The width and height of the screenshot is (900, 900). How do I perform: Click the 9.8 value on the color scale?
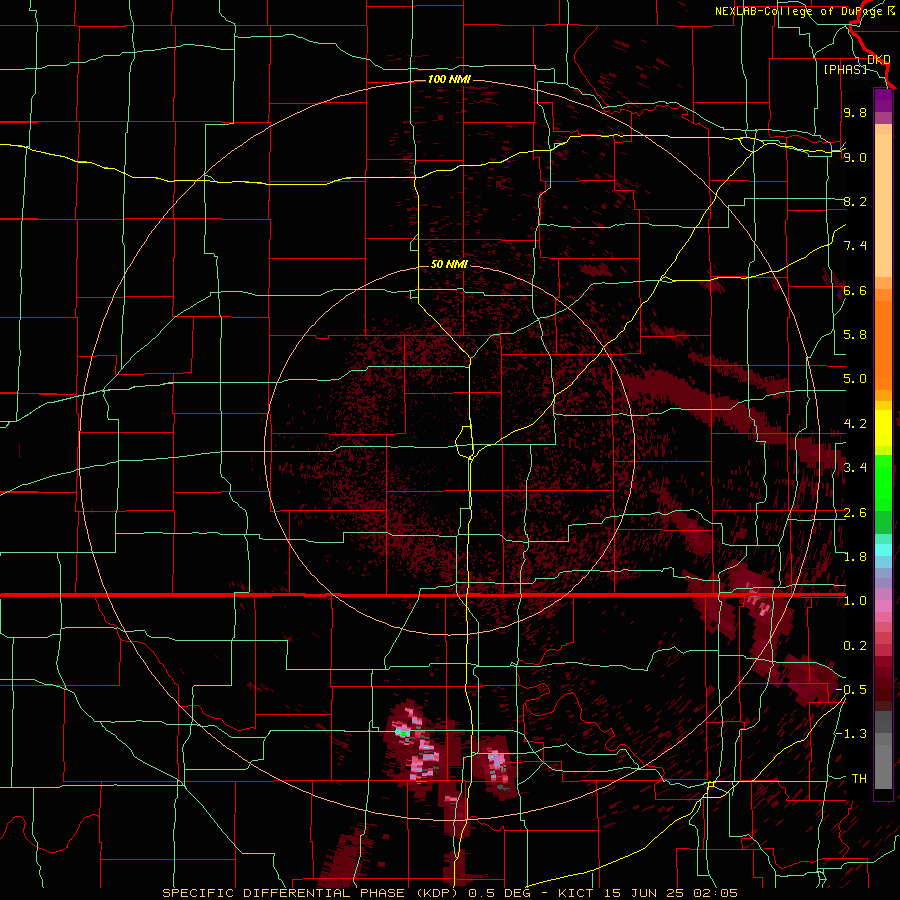click(x=855, y=112)
